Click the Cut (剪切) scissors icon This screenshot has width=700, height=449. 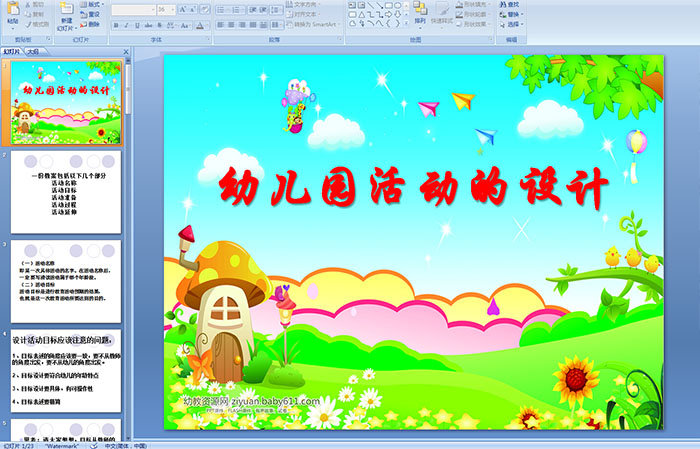(x=28, y=4)
